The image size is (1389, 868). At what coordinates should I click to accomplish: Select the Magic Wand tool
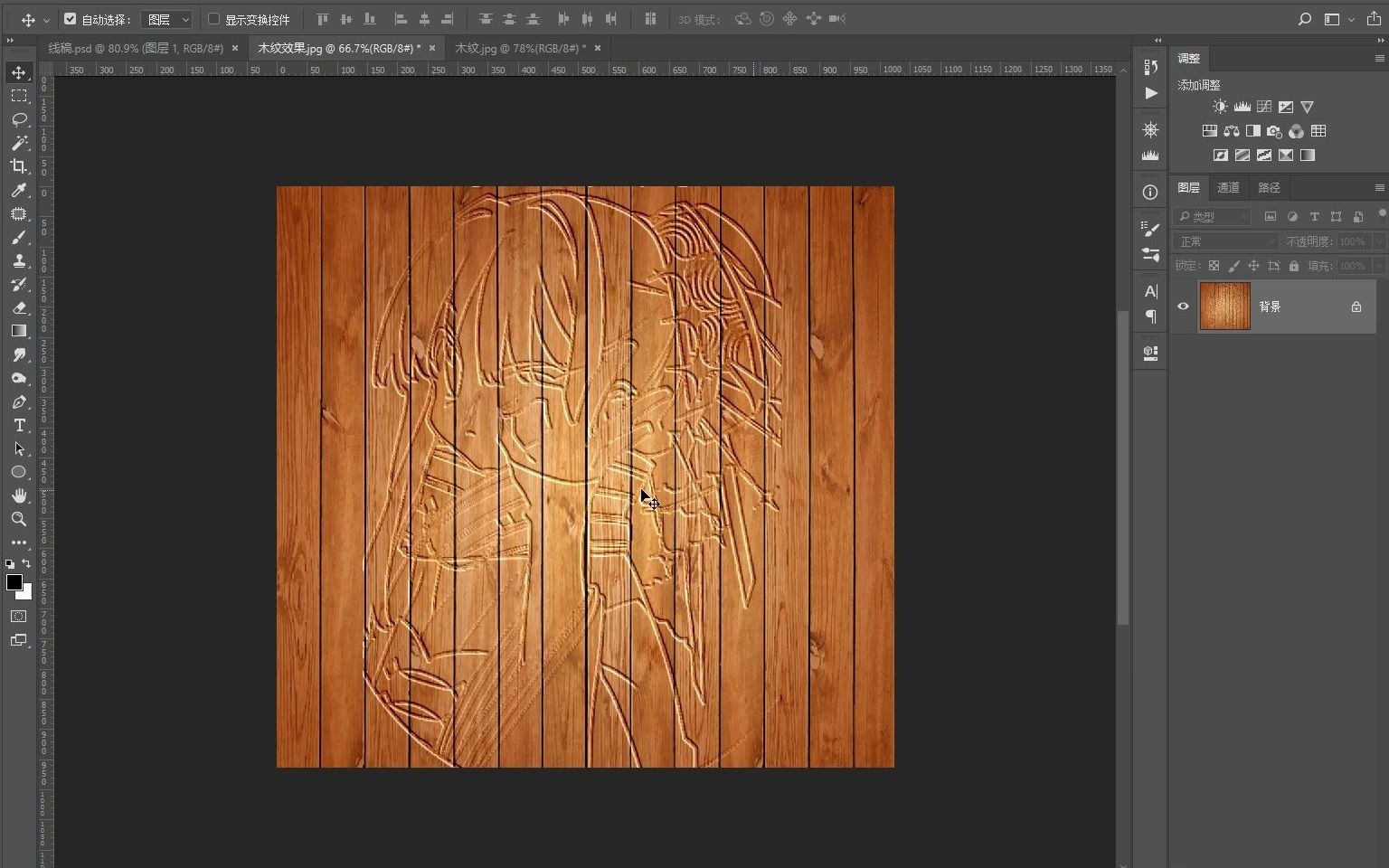(x=19, y=143)
